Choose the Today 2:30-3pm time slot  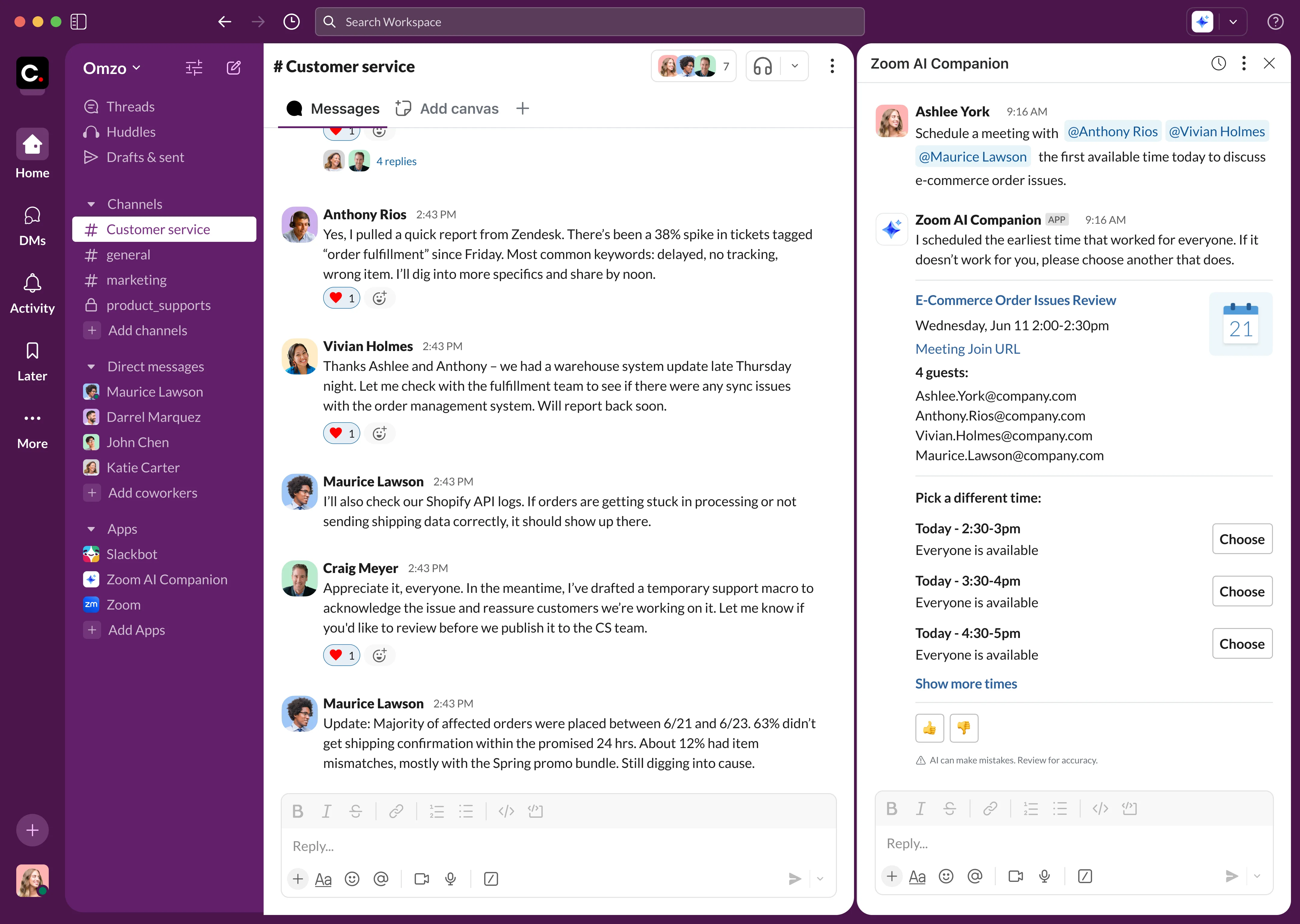pos(1242,538)
